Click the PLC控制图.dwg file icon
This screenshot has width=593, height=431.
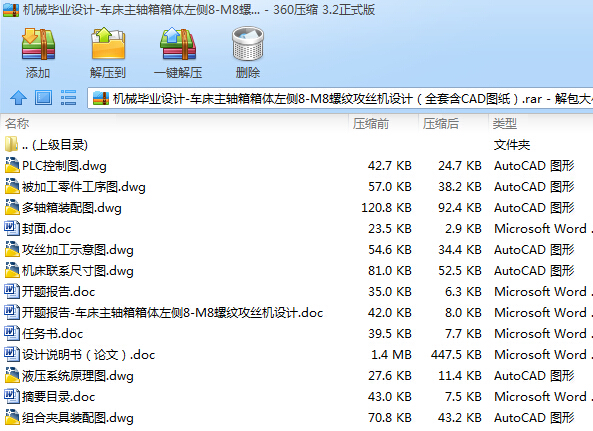[x=12, y=165]
